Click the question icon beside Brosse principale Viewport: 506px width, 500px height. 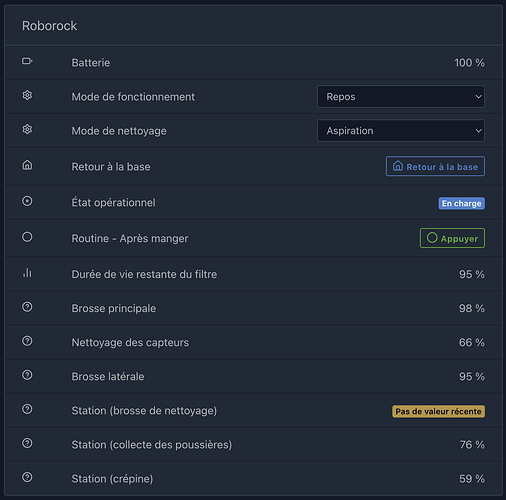pyautogui.click(x=27, y=307)
